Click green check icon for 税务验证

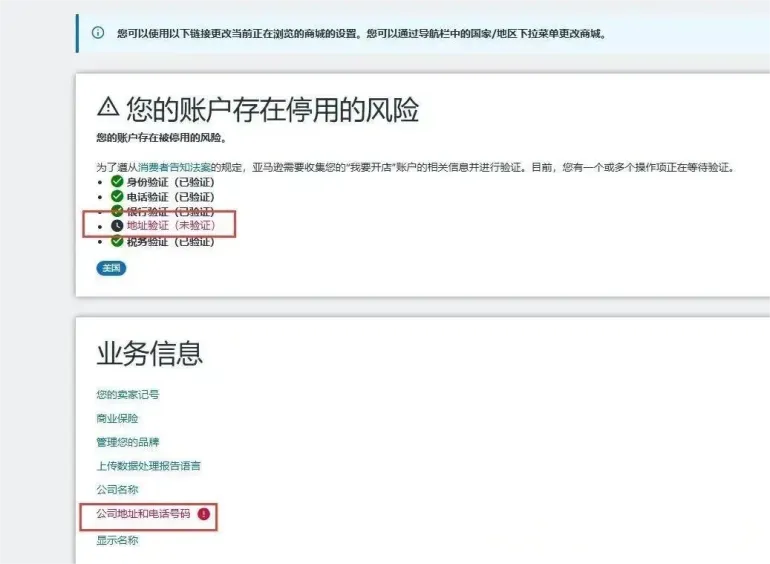117,241
